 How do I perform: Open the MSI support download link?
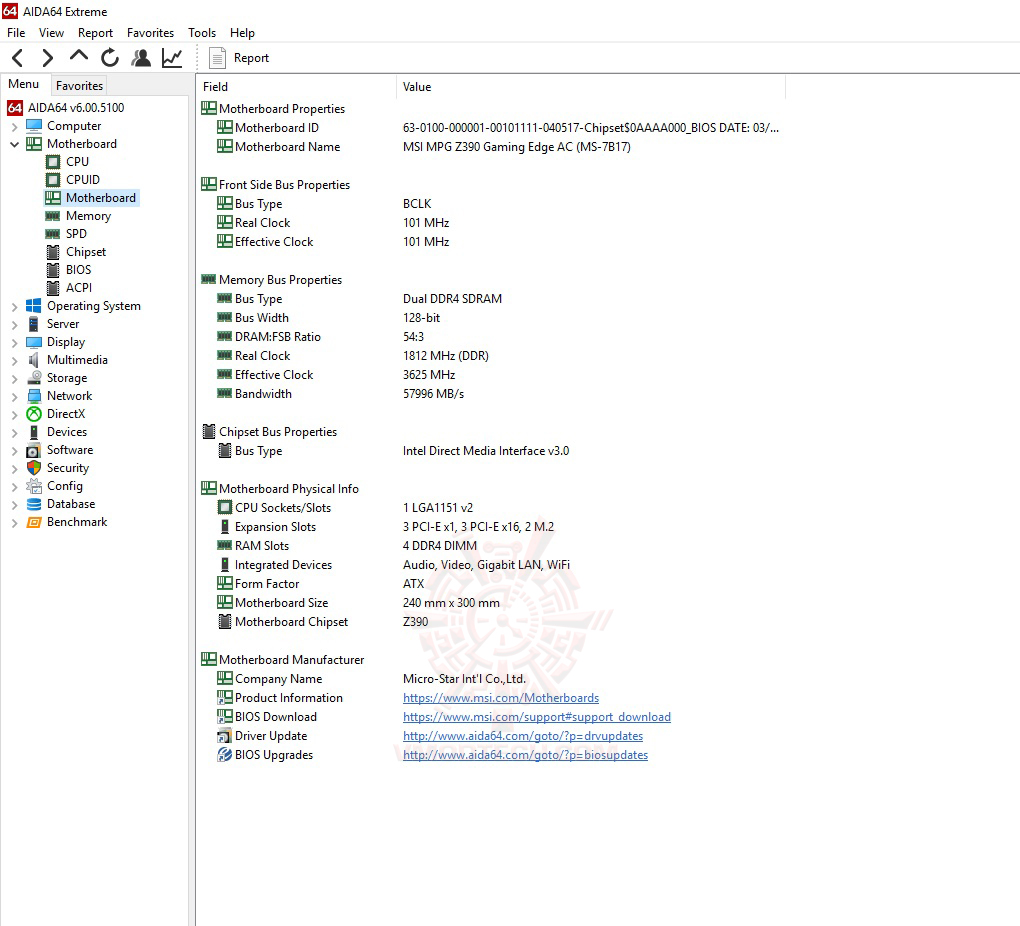[537, 716]
